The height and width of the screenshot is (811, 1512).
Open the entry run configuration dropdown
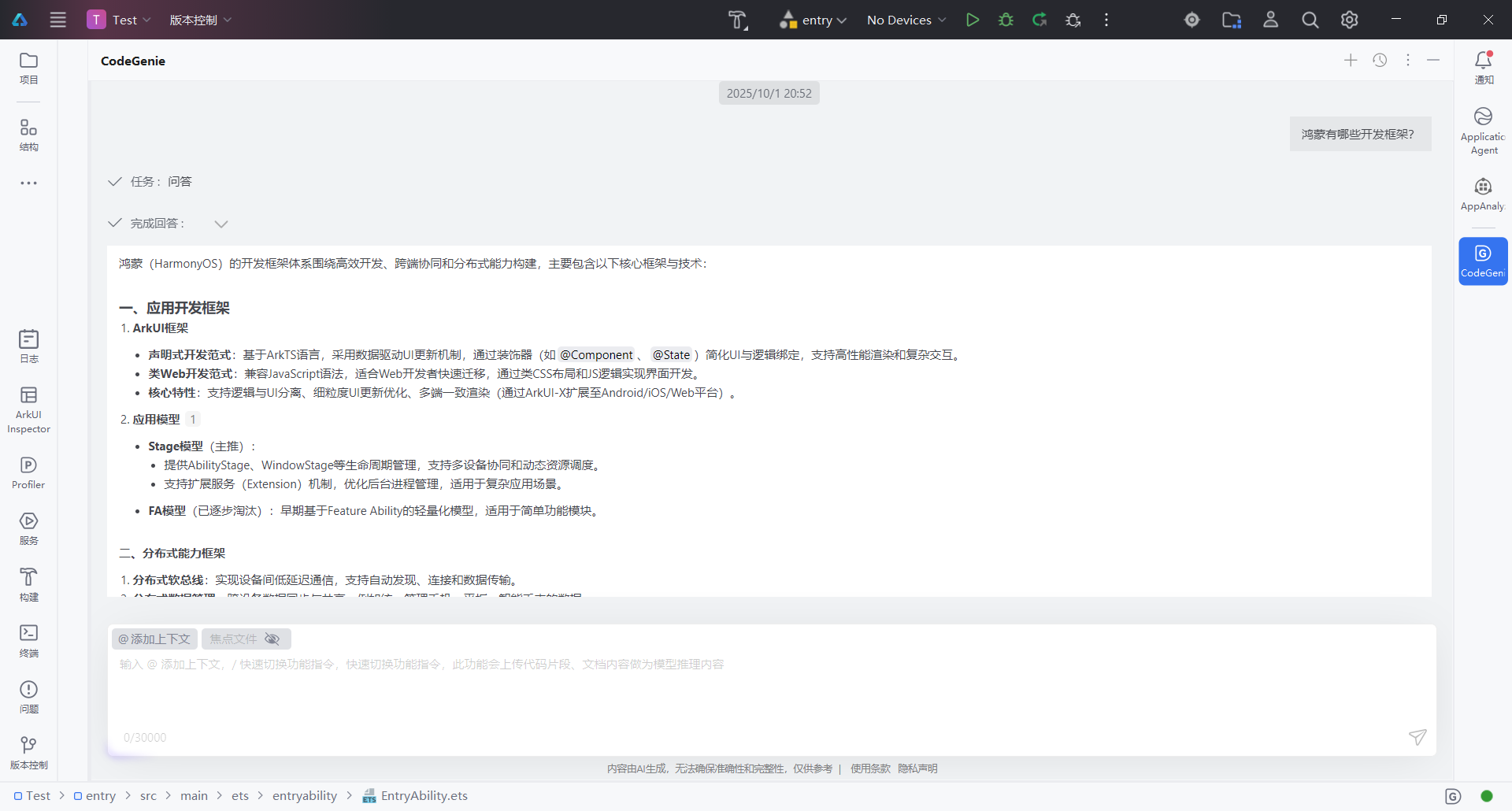tap(813, 20)
